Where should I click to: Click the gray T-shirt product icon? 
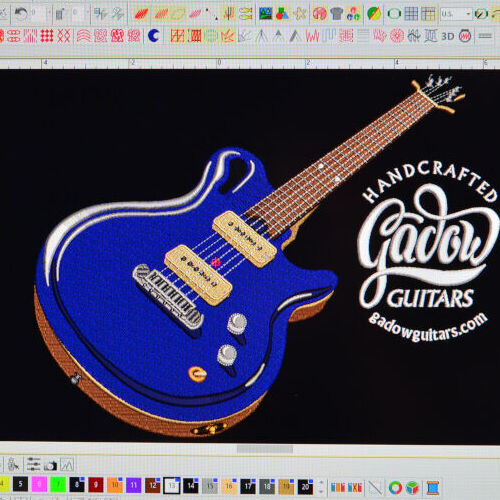click(x=337, y=14)
